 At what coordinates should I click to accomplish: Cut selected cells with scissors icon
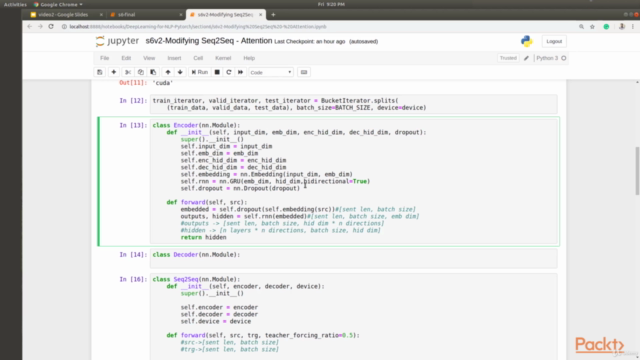tap(128, 72)
